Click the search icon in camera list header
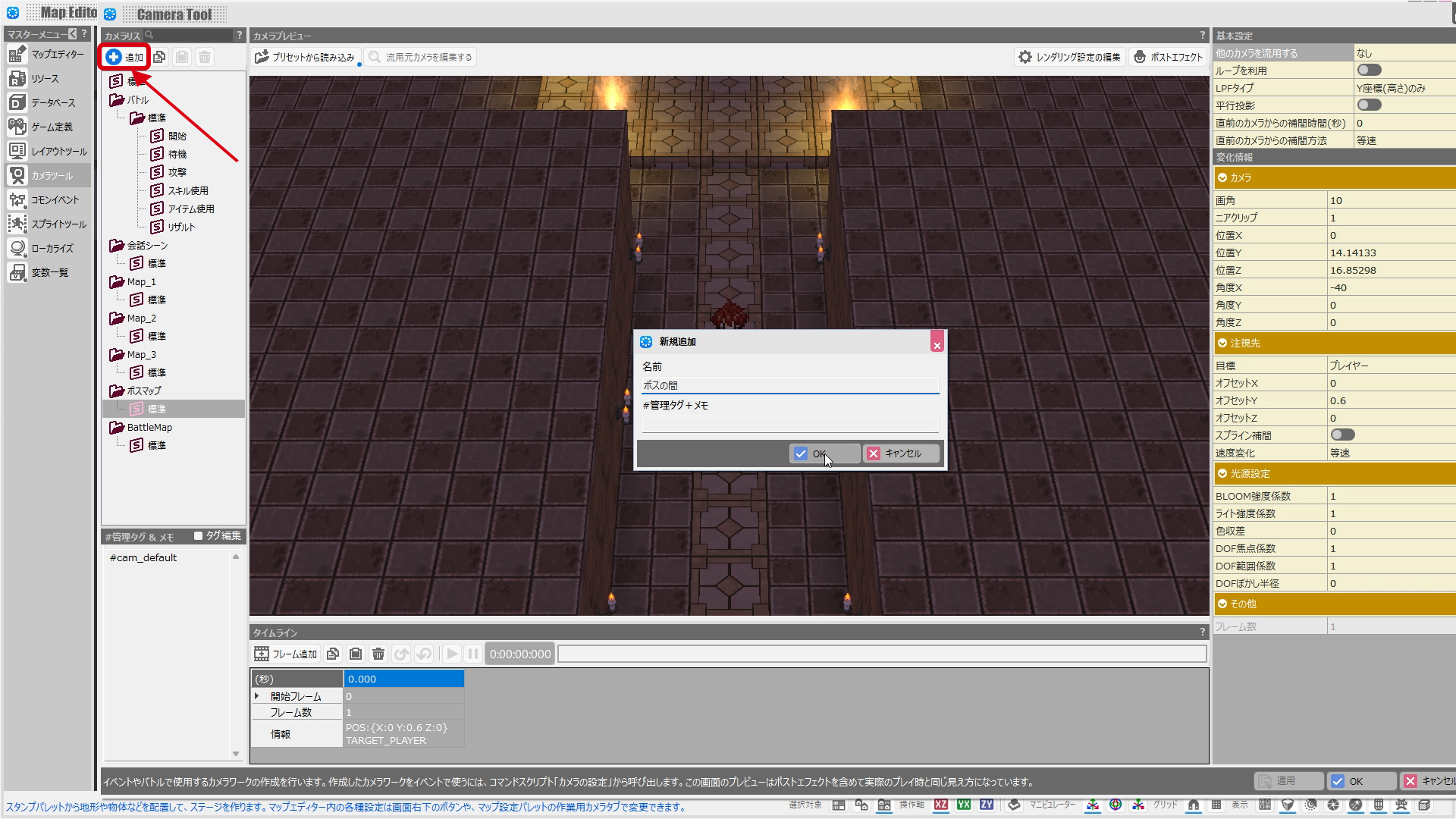 pyautogui.click(x=149, y=35)
